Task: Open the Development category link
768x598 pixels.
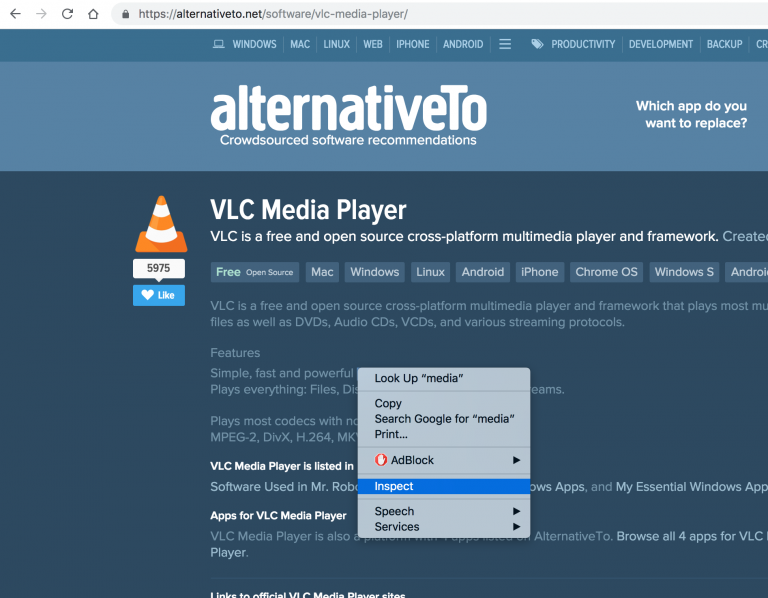Action: point(661,44)
